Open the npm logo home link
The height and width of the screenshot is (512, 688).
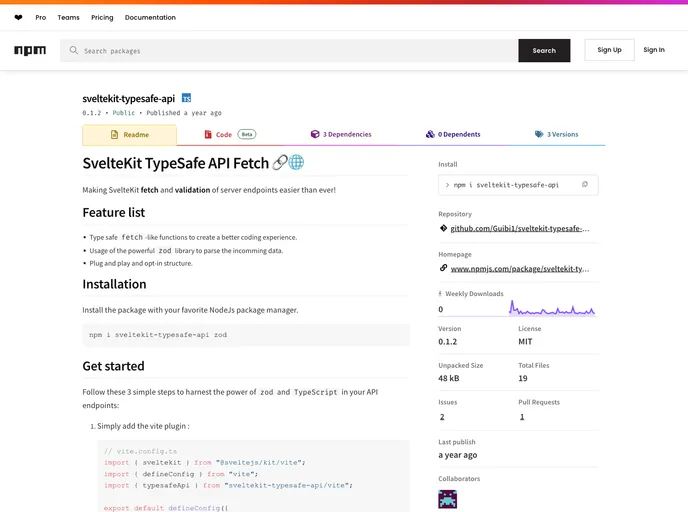pyautogui.click(x=30, y=50)
